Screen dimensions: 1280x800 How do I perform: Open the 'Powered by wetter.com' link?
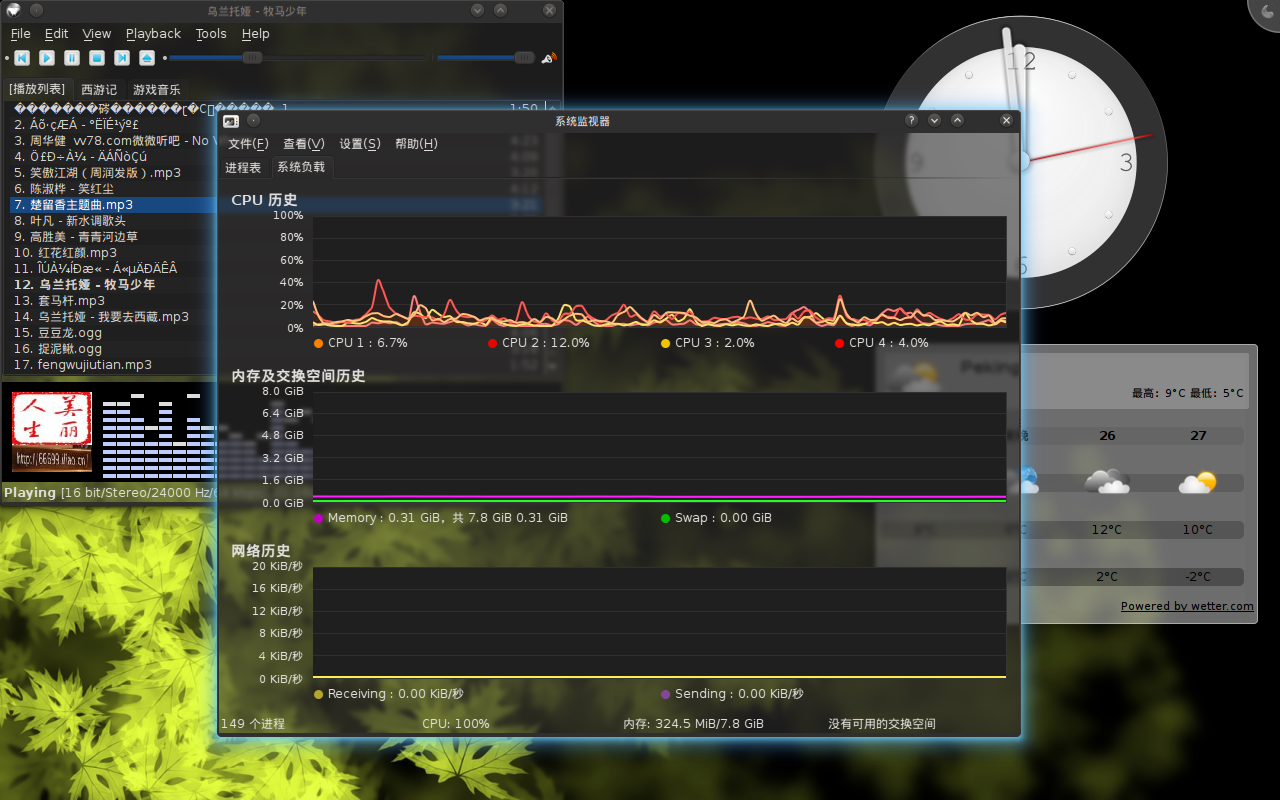pyautogui.click(x=1187, y=606)
